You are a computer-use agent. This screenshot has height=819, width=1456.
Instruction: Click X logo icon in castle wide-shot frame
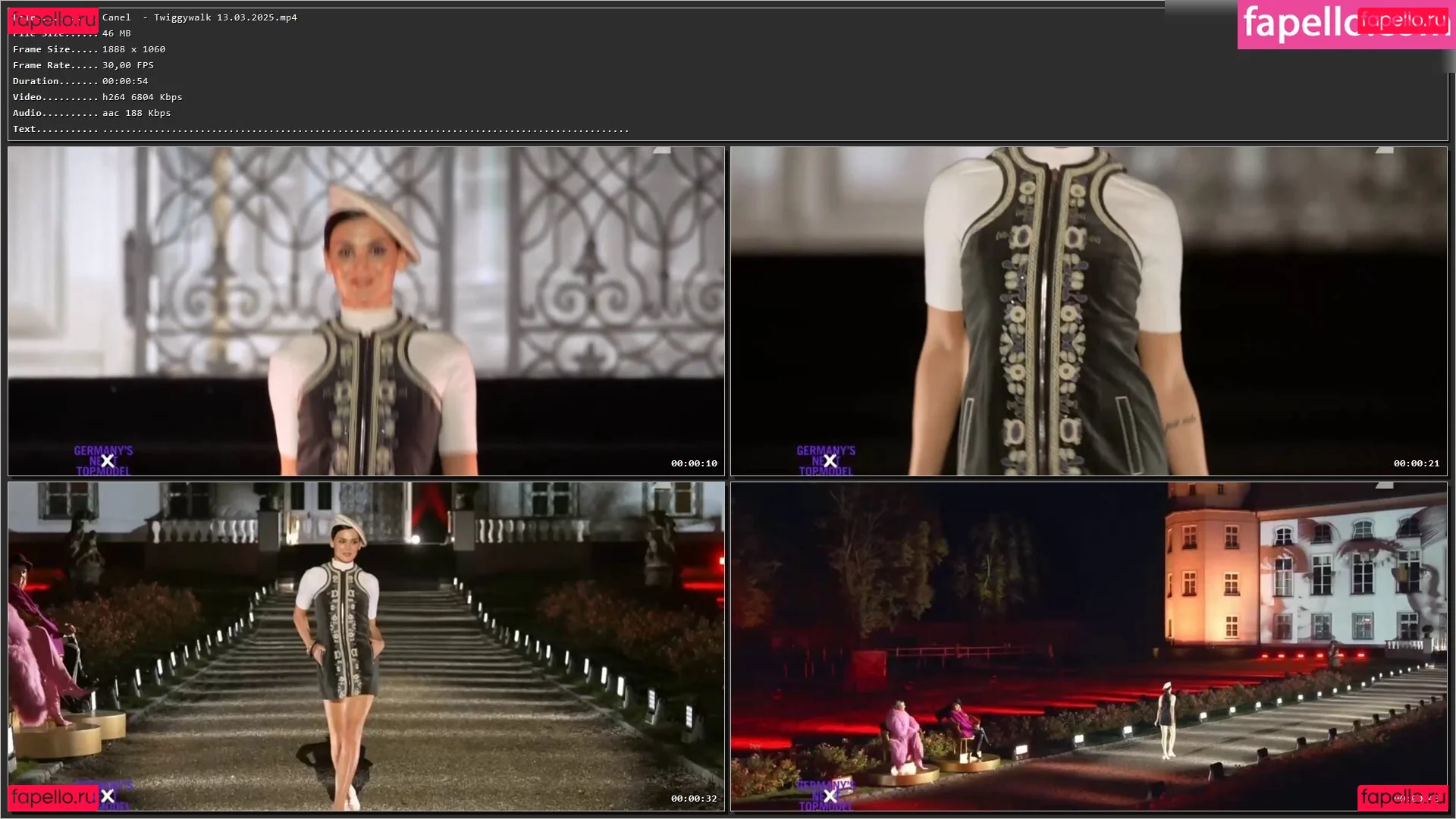tap(830, 796)
